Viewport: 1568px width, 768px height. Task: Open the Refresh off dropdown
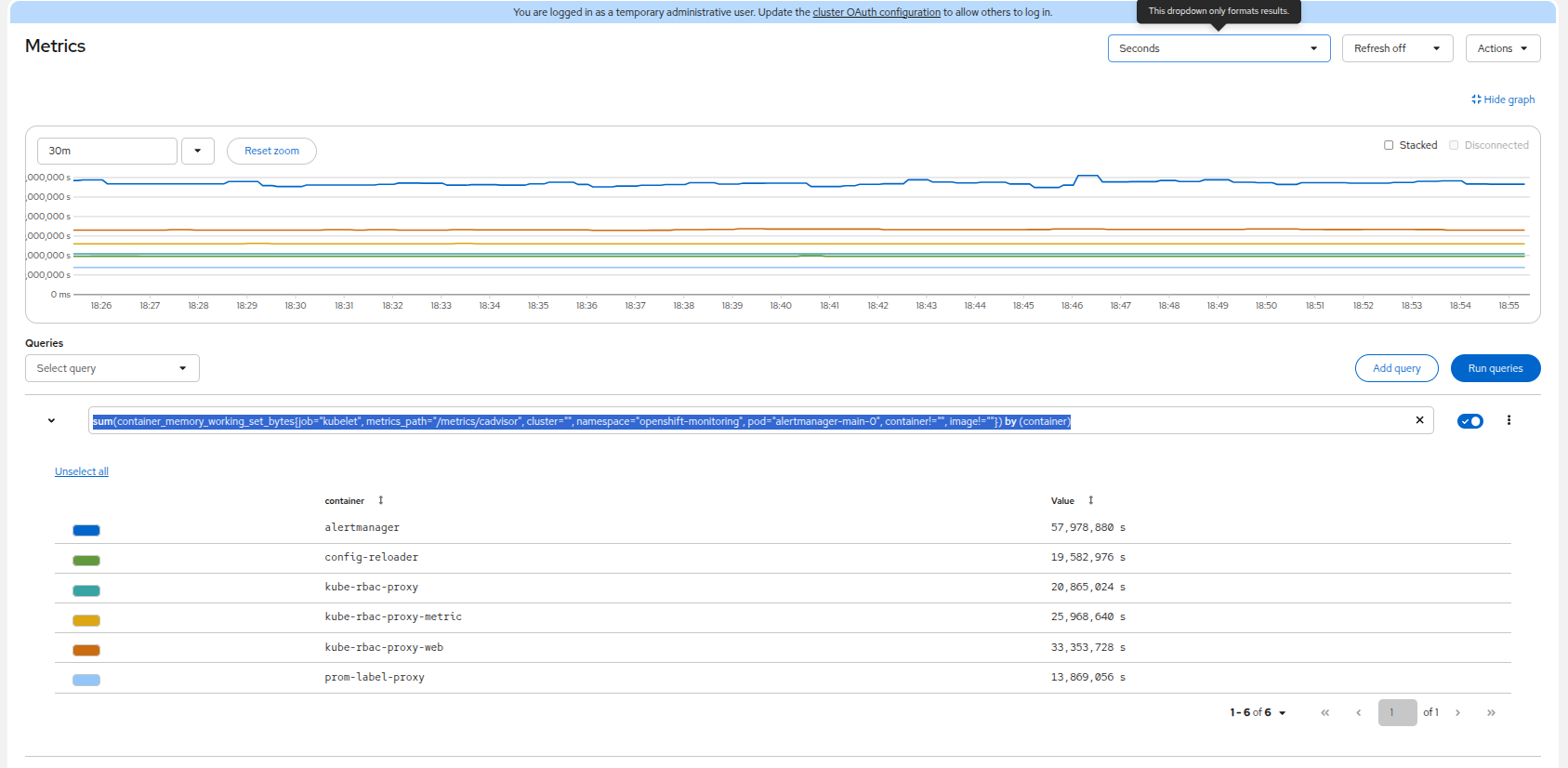click(1397, 48)
